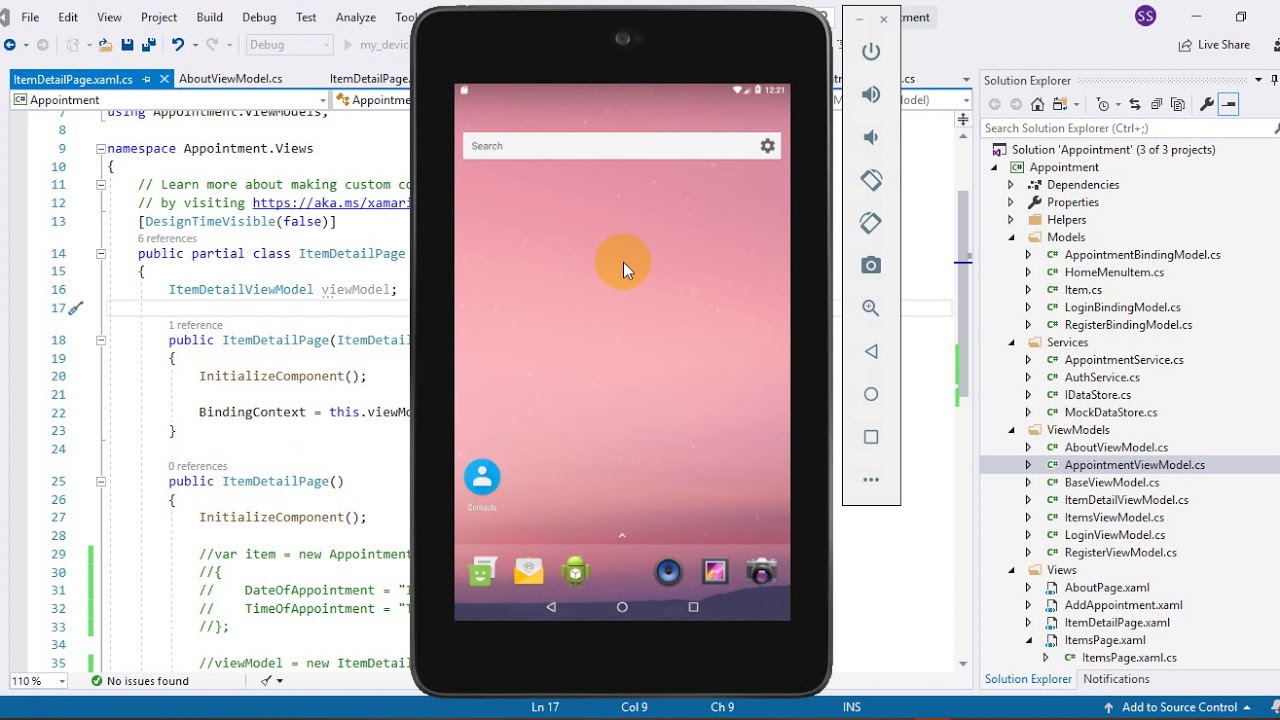Viewport: 1280px width, 720px height.
Task: Expand the Dependencies node
Action: 1010,185
